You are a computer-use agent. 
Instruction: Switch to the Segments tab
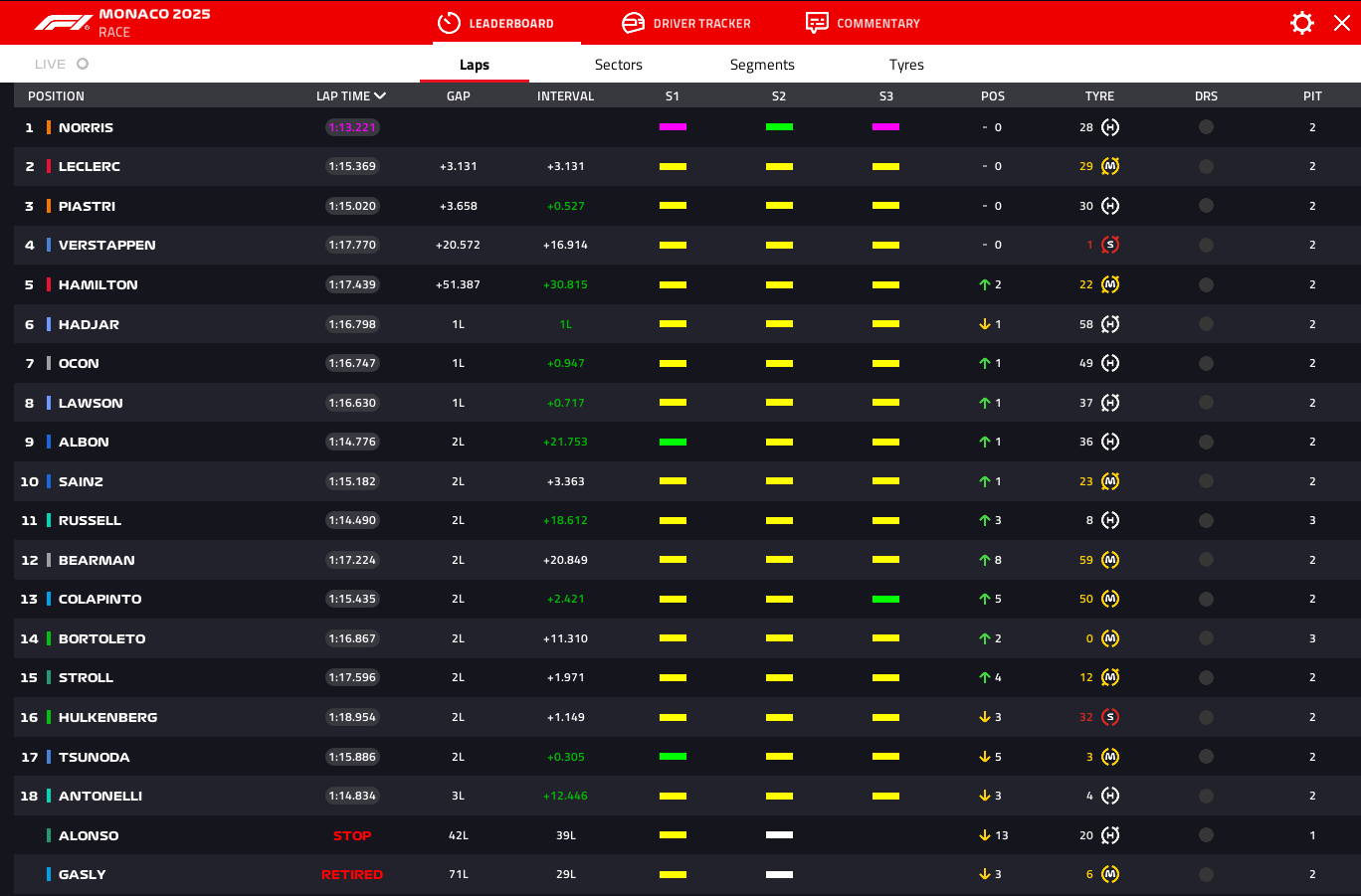pyautogui.click(x=762, y=65)
